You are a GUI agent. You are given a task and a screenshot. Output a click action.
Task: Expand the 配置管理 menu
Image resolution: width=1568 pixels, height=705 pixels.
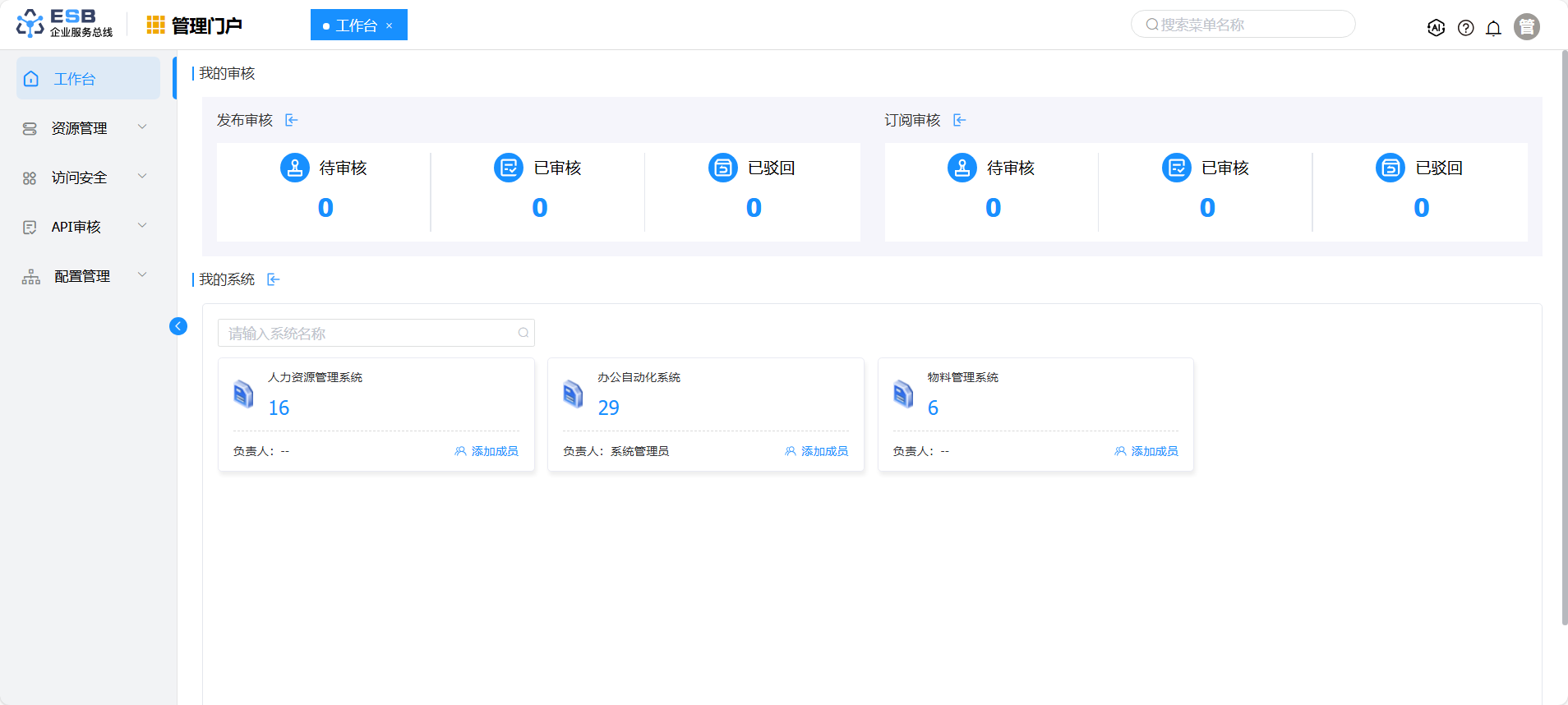point(88,276)
